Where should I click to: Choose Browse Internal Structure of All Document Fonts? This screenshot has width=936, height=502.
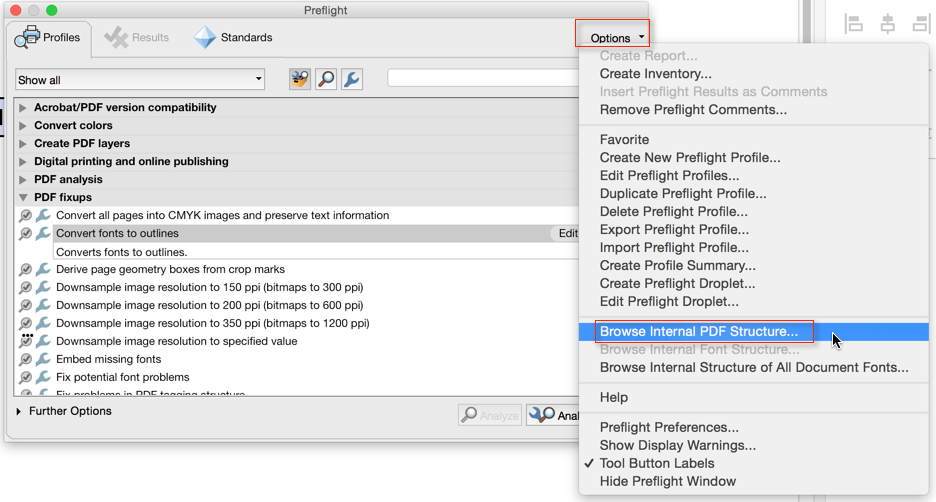753,368
